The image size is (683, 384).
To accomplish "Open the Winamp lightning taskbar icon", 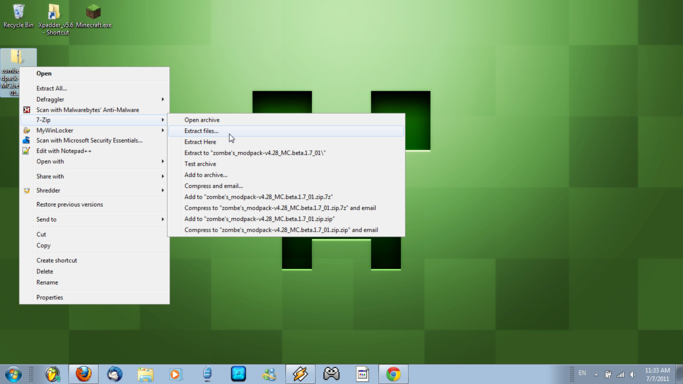I will point(300,374).
